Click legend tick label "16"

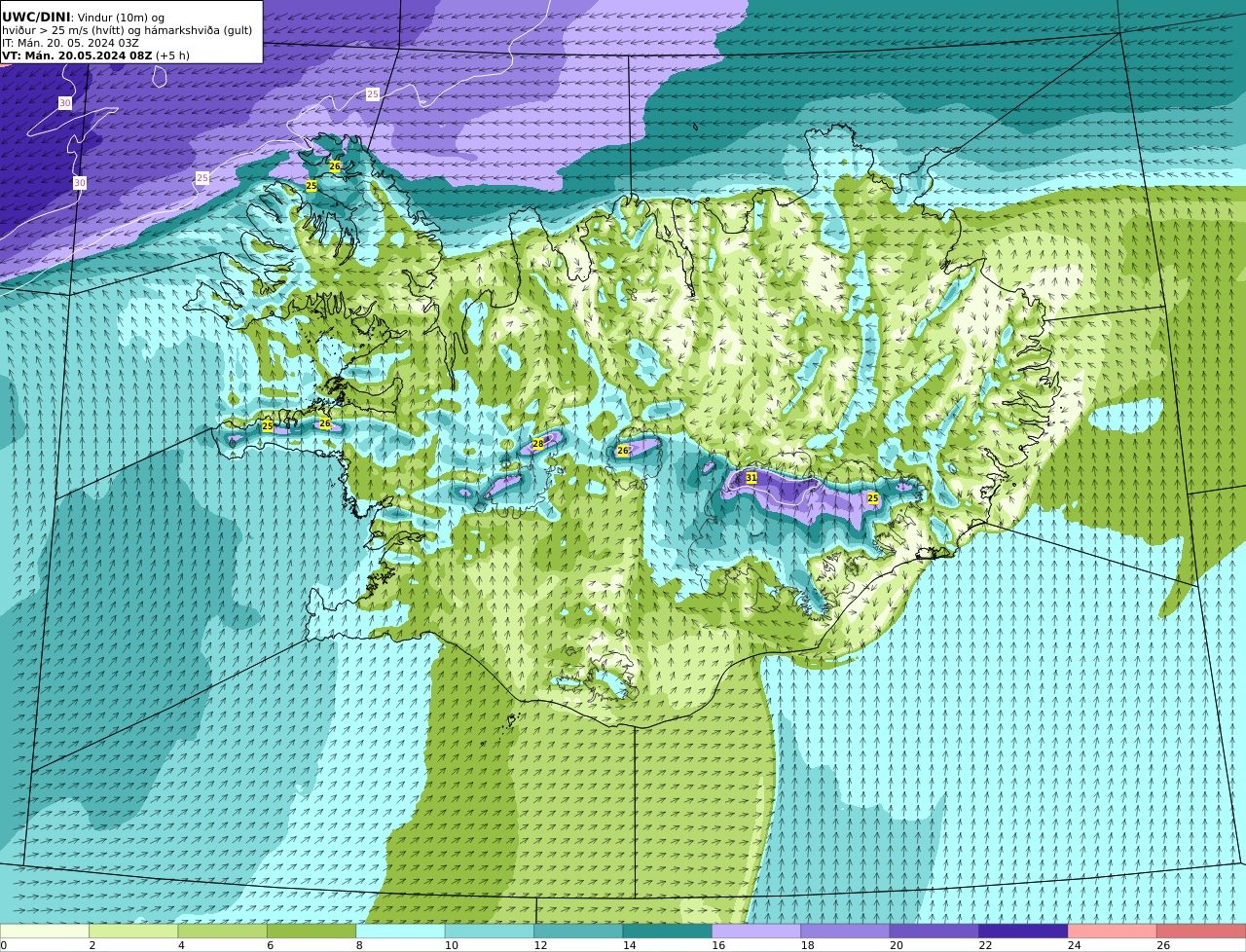coord(718,945)
